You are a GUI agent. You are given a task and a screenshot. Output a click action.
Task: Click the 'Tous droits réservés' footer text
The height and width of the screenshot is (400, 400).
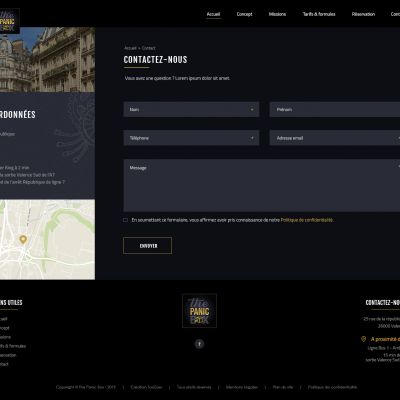[194, 387]
